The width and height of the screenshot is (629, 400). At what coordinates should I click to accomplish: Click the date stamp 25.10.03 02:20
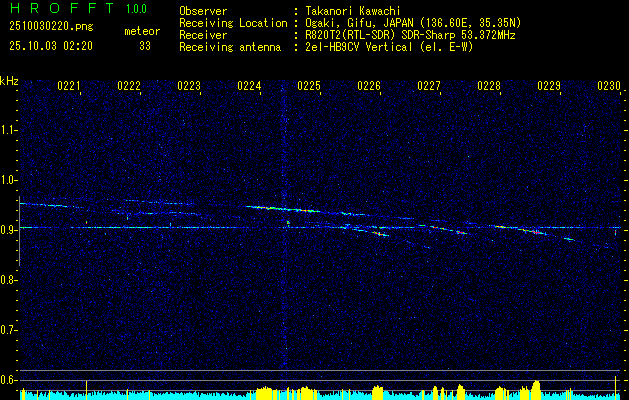51,46
